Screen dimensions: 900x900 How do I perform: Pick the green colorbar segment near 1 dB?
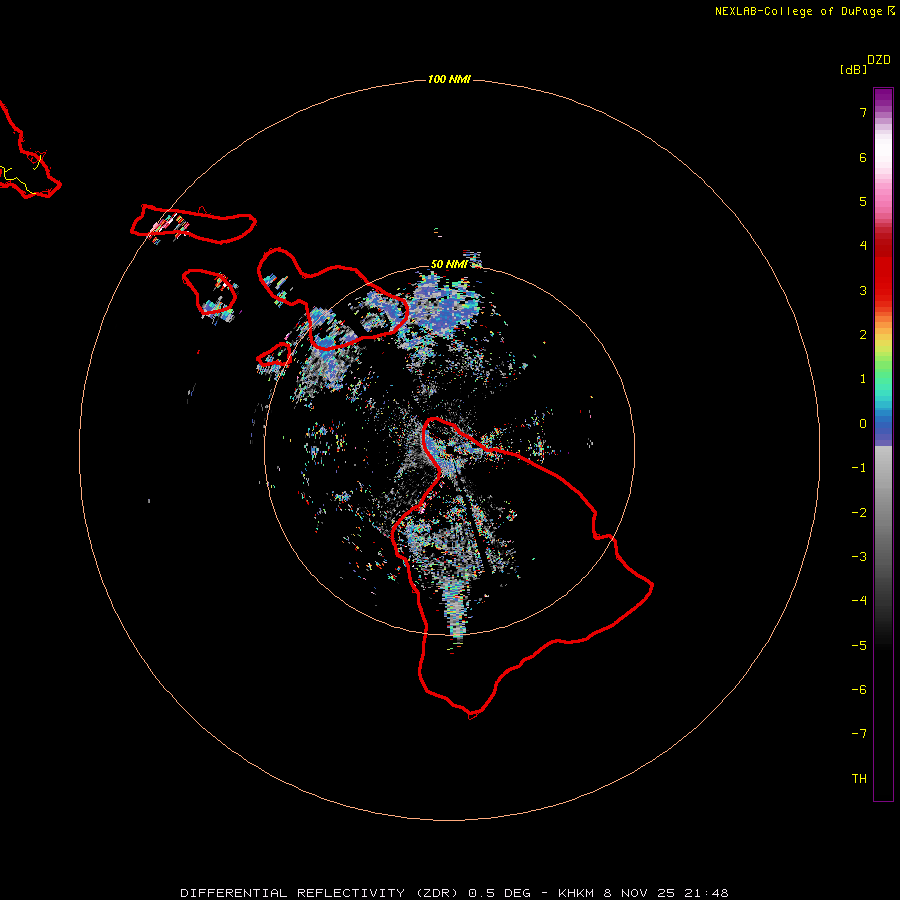point(883,374)
